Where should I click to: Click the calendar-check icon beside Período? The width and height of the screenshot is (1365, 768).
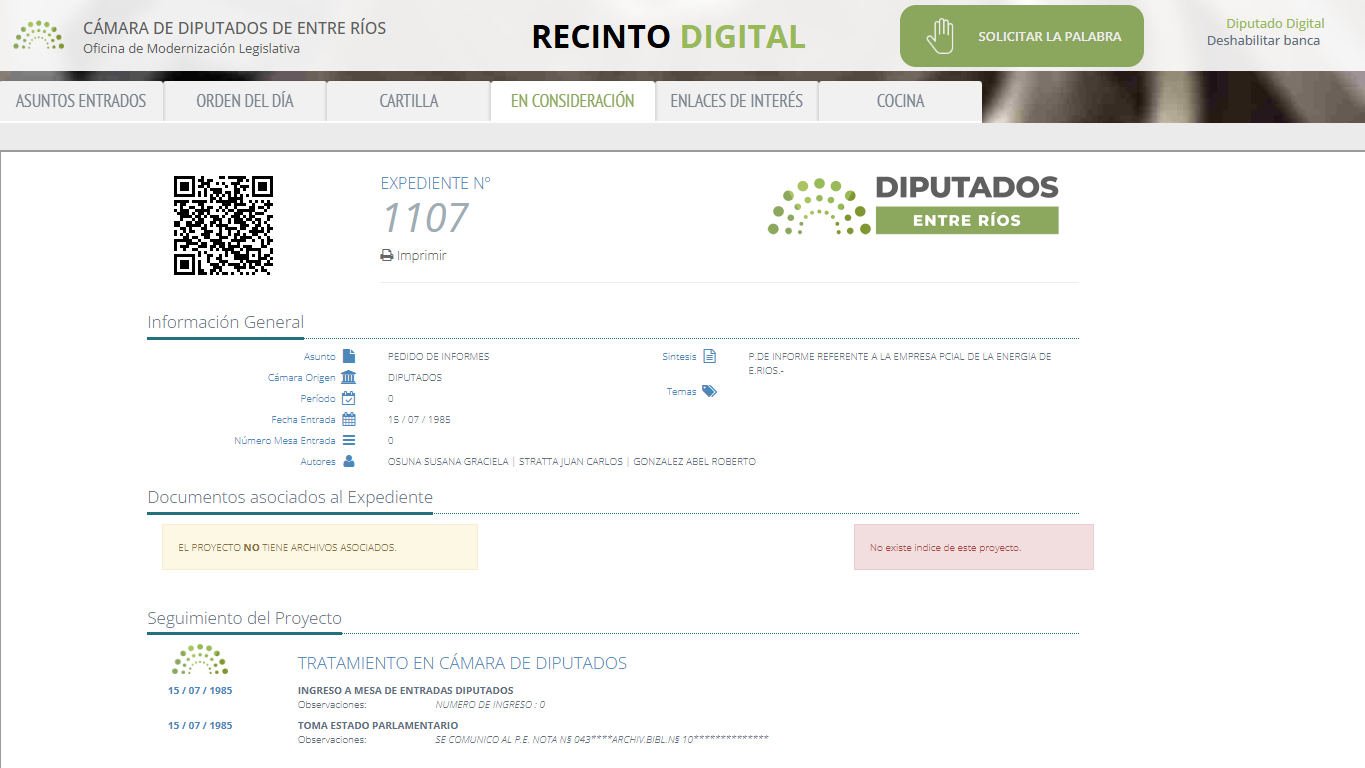pyautogui.click(x=348, y=397)
